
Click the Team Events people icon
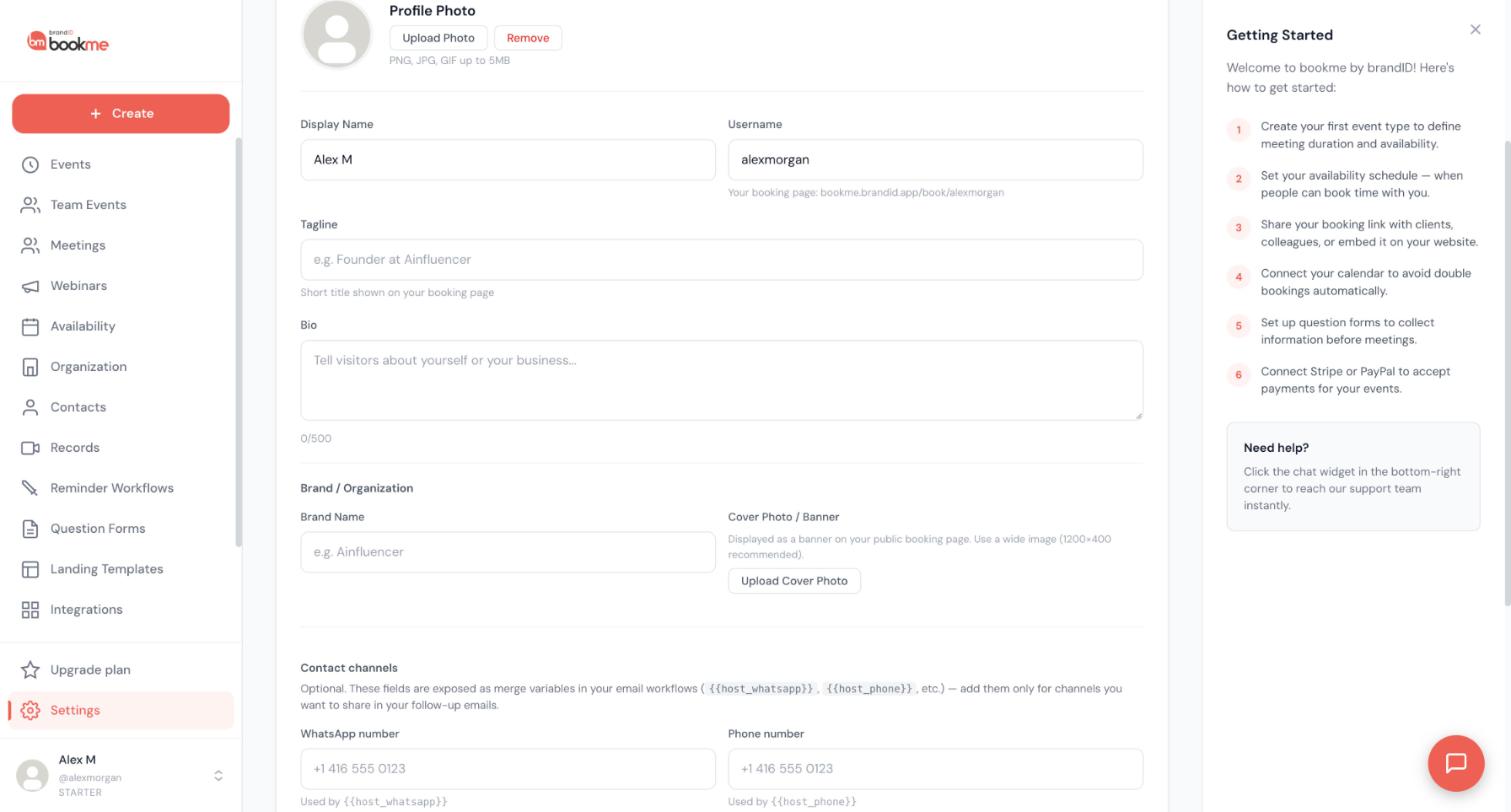click(x=30, y=205)
